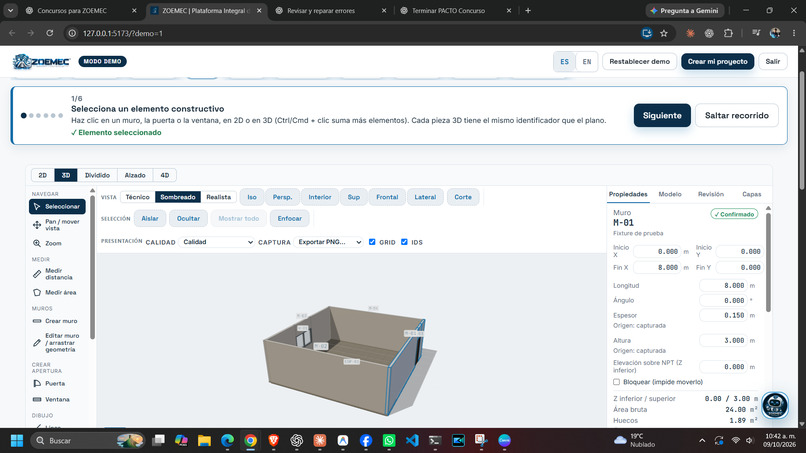The width and height of the screenshot is (806, 453).
Task: Click the Espesor value field
Action: click(723, 315)
